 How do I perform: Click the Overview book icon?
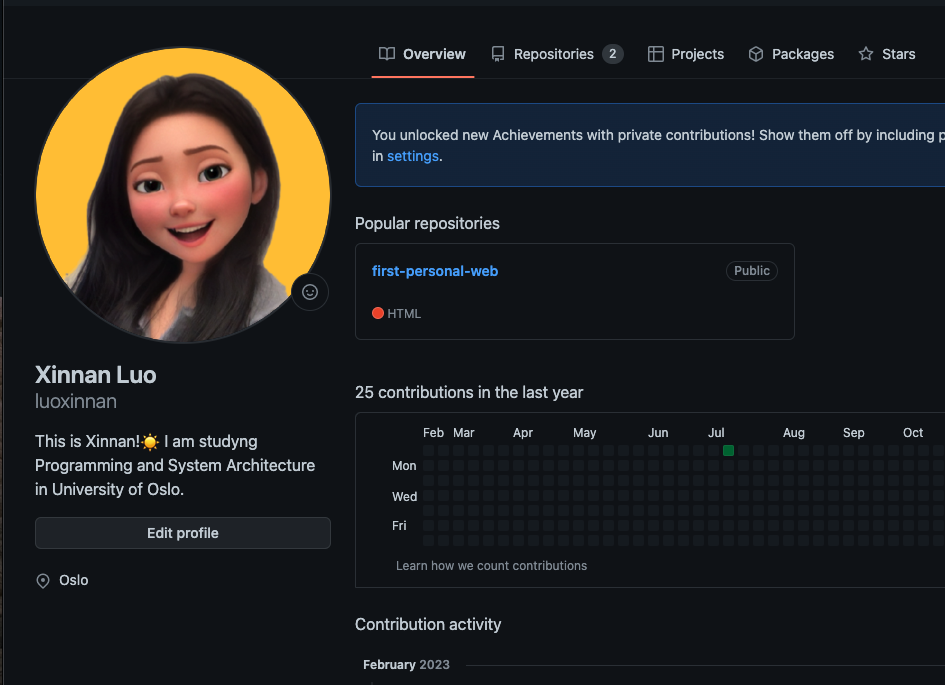click(x=387, y=54)
